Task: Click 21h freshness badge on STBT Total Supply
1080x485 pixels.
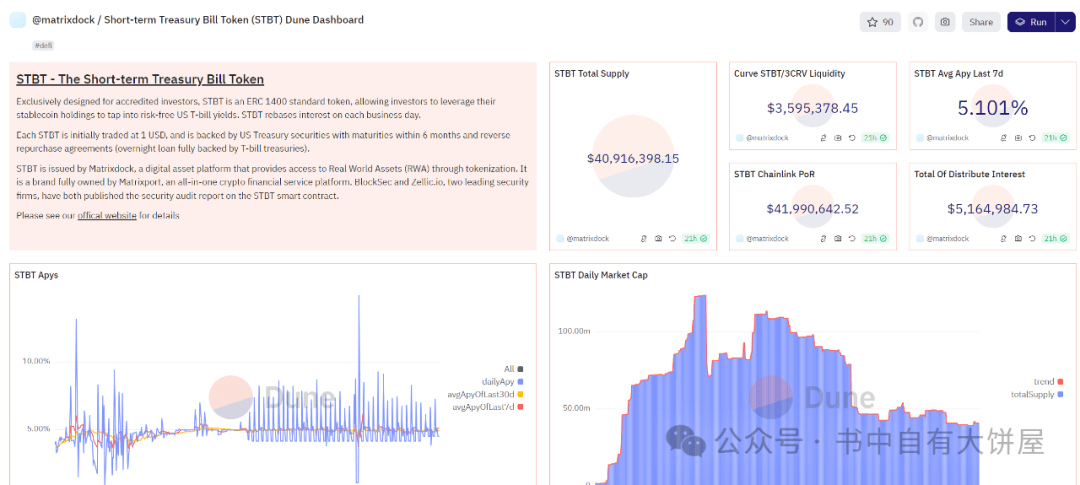Action: pyautogui.click(x=696, y=238)
